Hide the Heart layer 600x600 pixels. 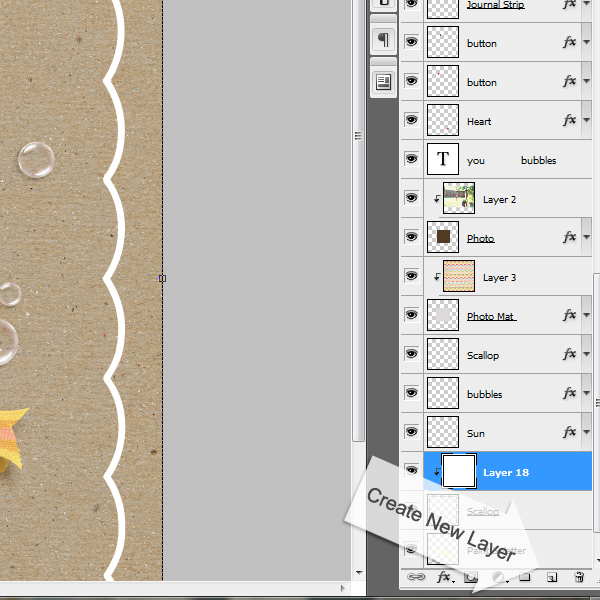[x=411, y=120]
